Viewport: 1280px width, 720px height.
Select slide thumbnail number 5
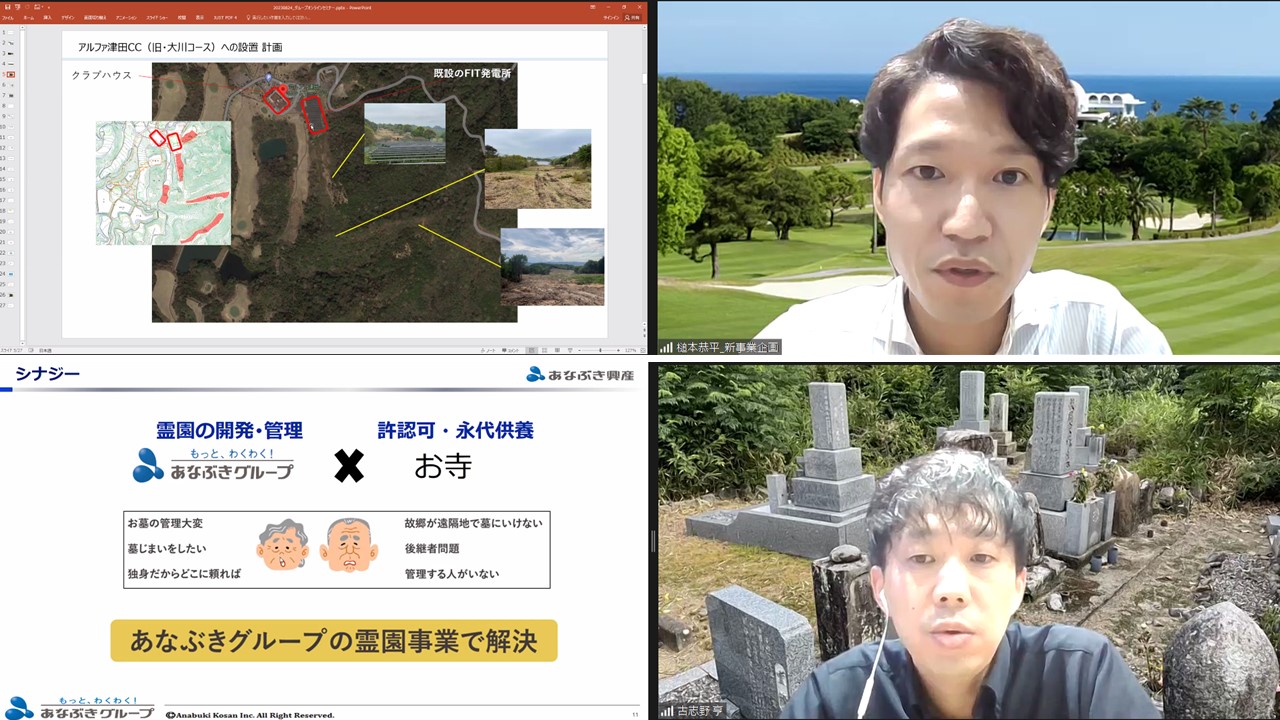pos(10,74)
